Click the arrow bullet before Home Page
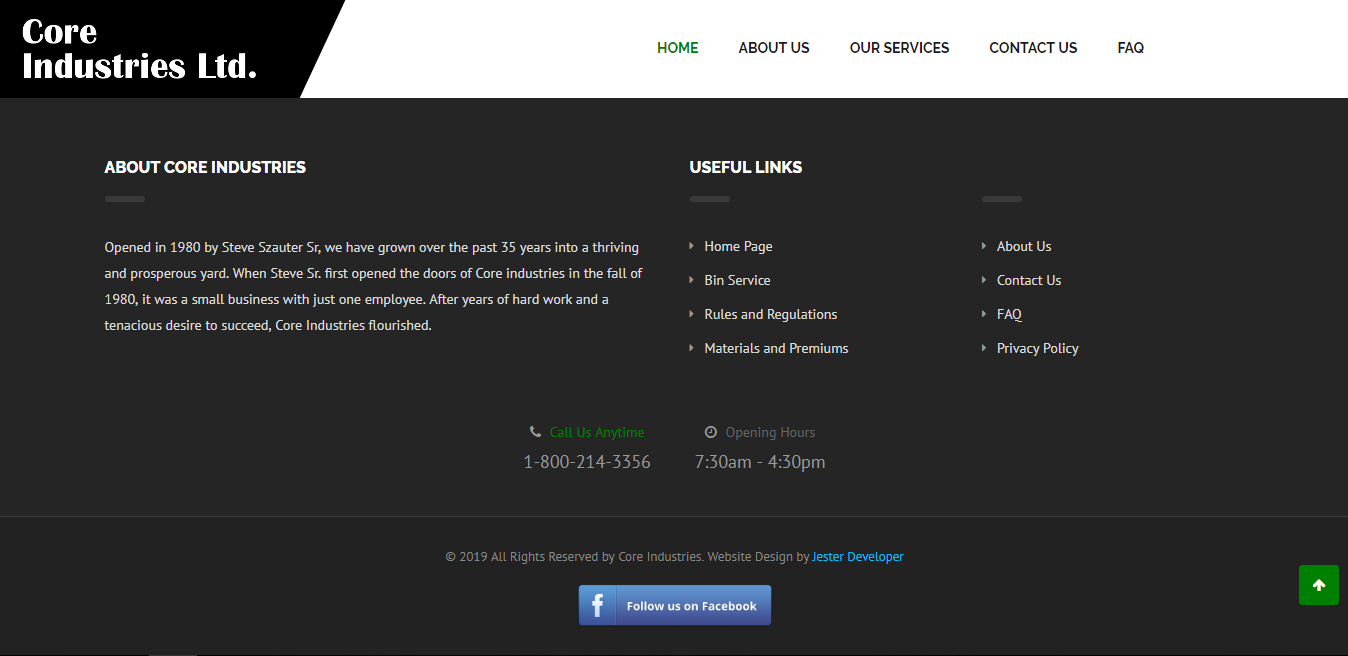 point(692,246)
